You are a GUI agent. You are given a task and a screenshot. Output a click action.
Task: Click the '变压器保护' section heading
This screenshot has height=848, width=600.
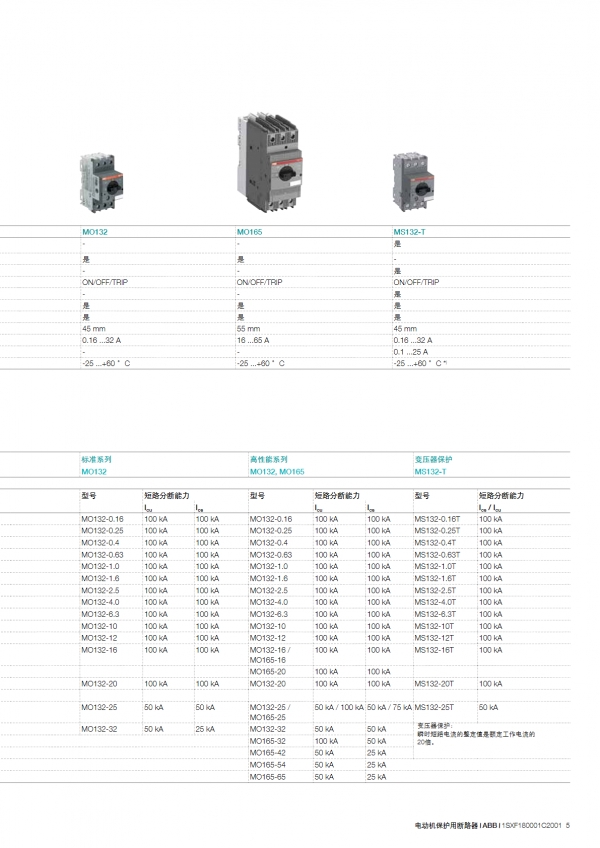(433, 460)
